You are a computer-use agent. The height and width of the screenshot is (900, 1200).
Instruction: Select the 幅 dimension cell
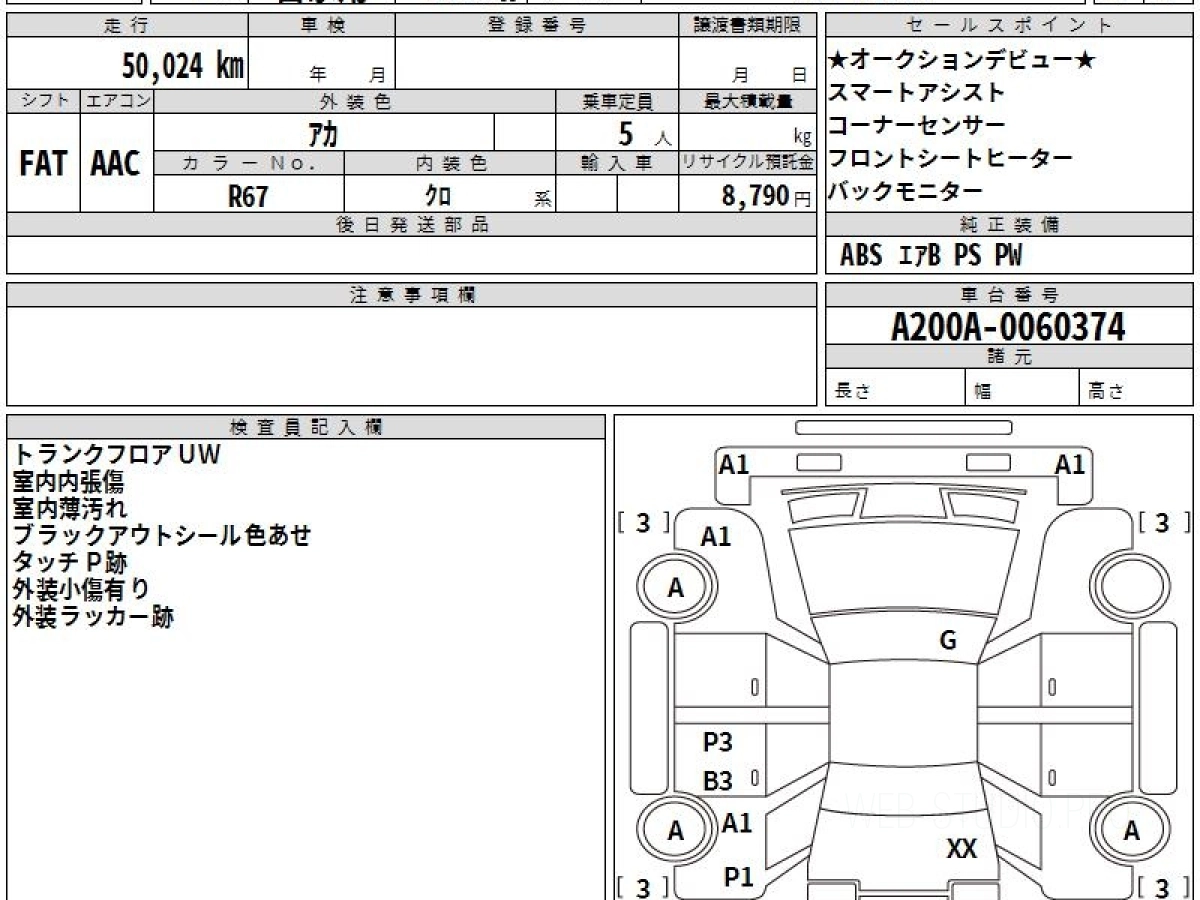click(1022, 388)
